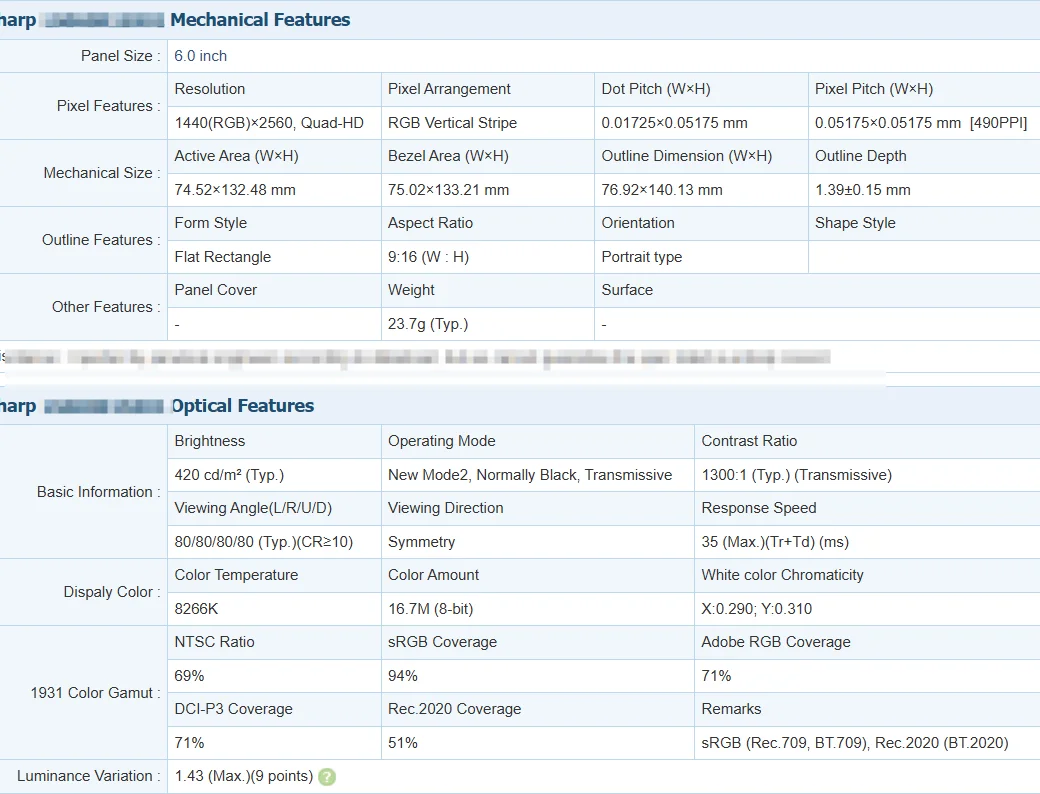This screenshot has height=794, width=1040.
Task: Click the 23.7g (Typ.) weight value
Action: tap(428, 324)
